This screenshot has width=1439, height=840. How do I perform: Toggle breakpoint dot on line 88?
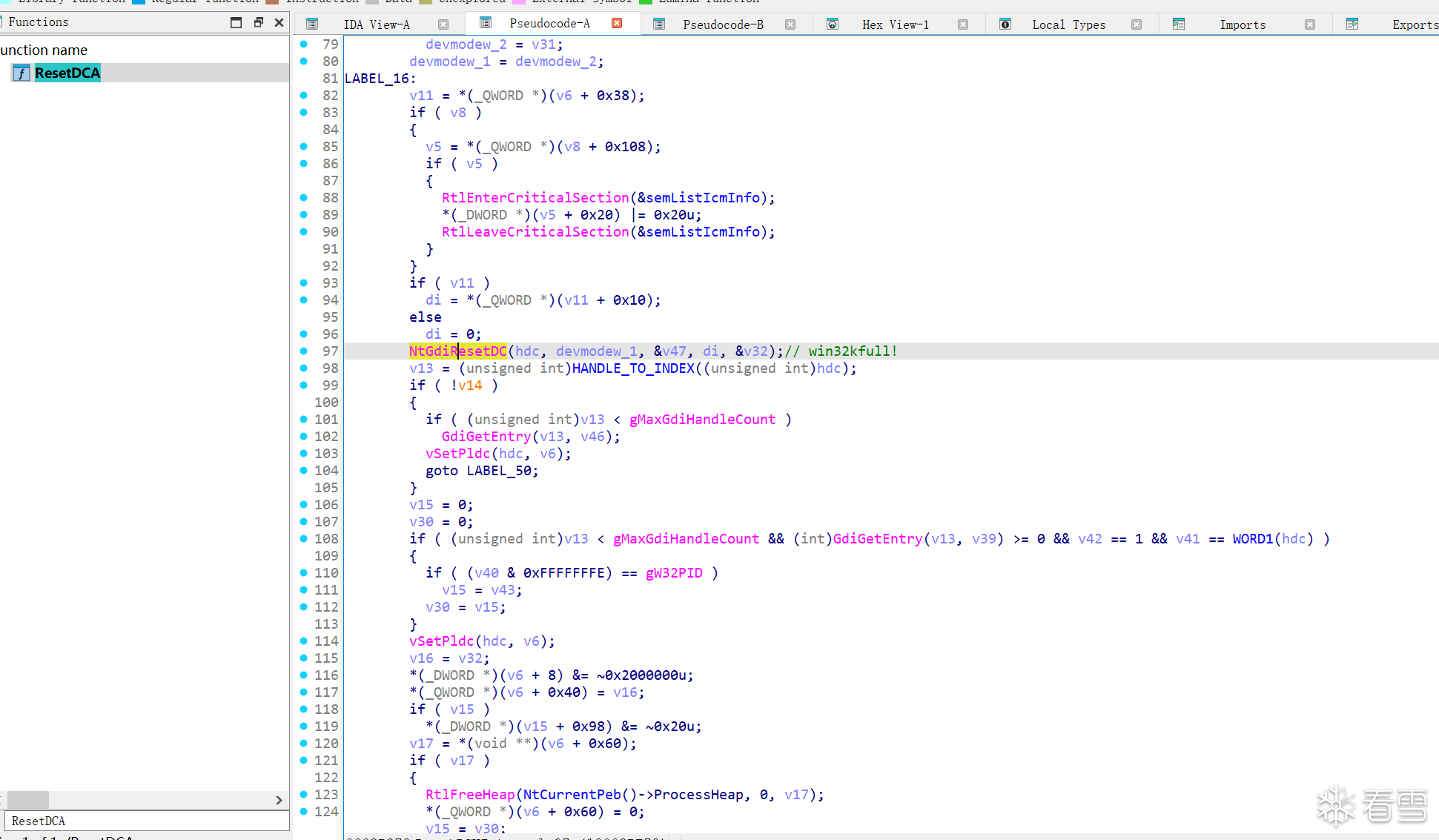click(304, 197)
